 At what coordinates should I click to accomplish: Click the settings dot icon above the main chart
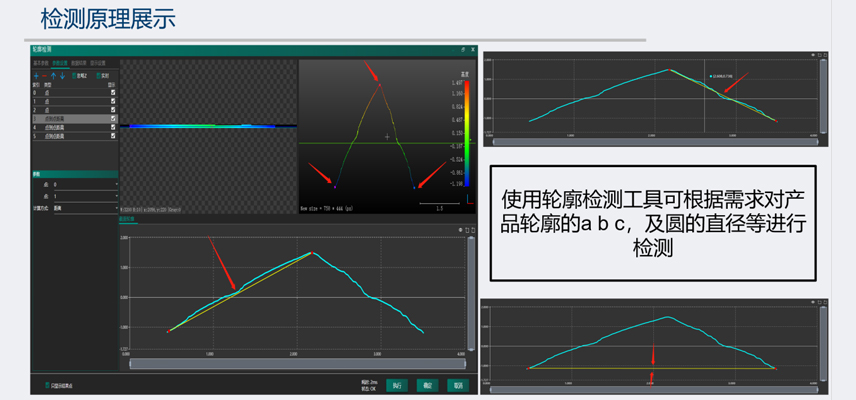point(460,229)
